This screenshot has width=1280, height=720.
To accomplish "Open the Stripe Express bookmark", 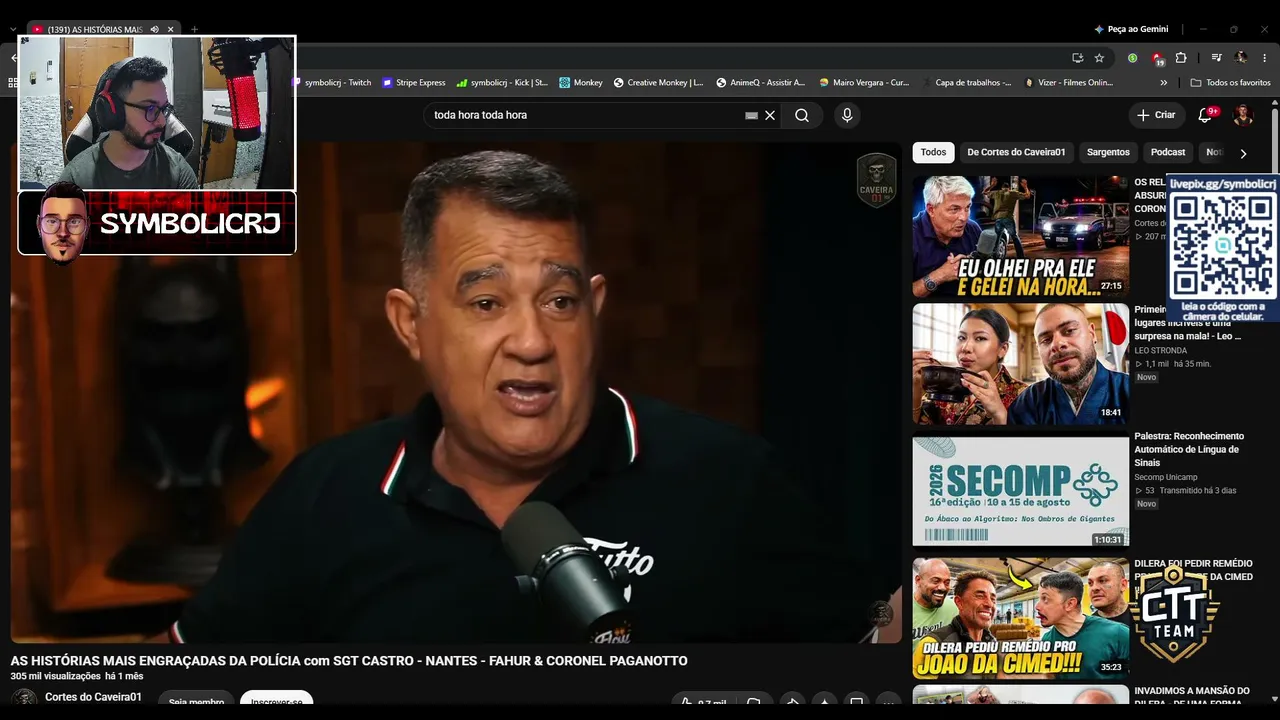I will (414, 83).
